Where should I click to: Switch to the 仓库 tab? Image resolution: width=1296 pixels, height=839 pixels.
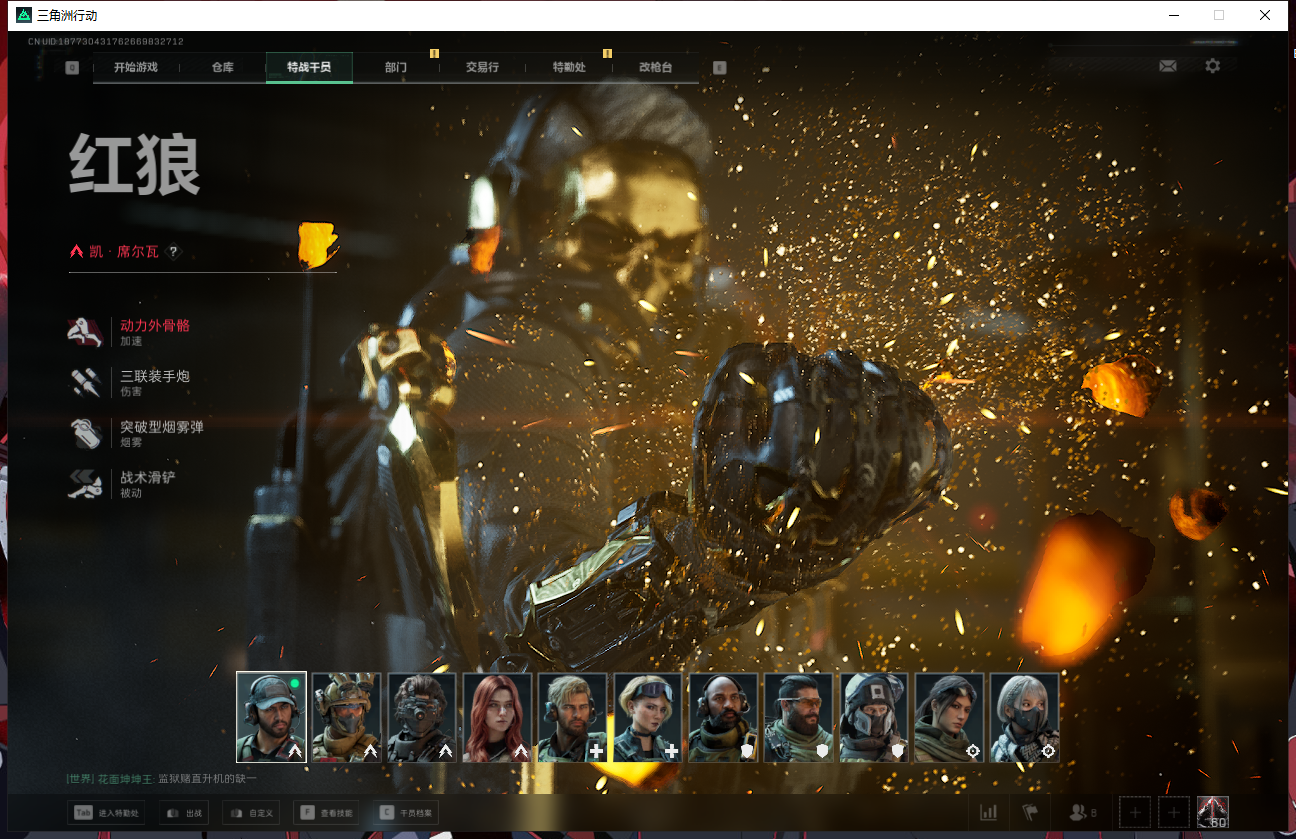coord(222,67)
